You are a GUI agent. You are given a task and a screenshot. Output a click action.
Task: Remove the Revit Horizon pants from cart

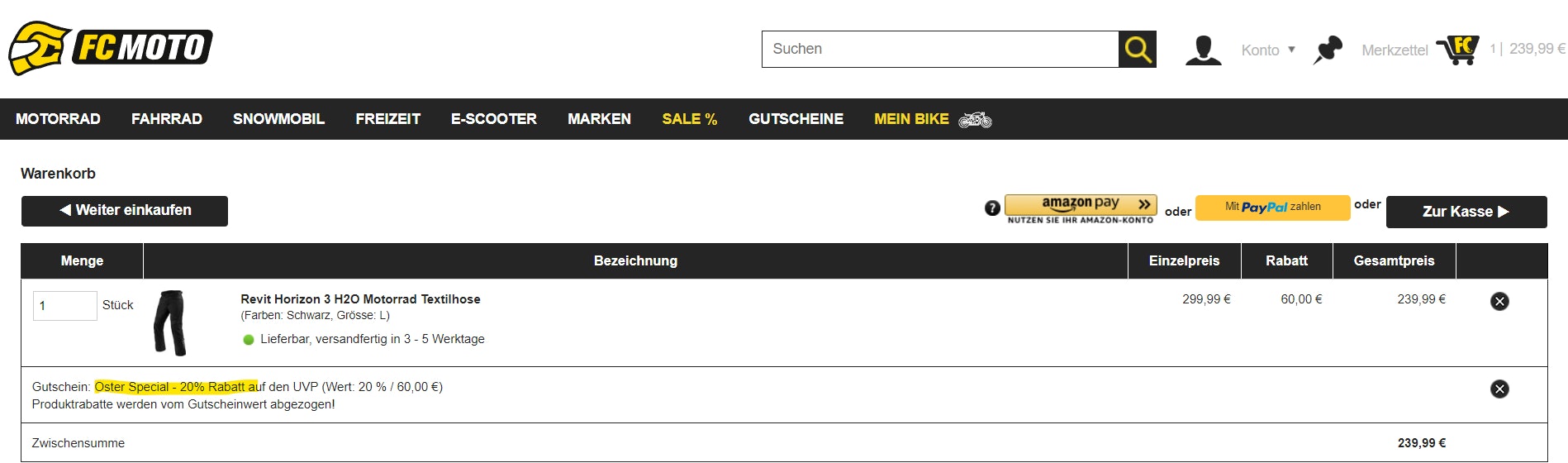click(1499, 301)
